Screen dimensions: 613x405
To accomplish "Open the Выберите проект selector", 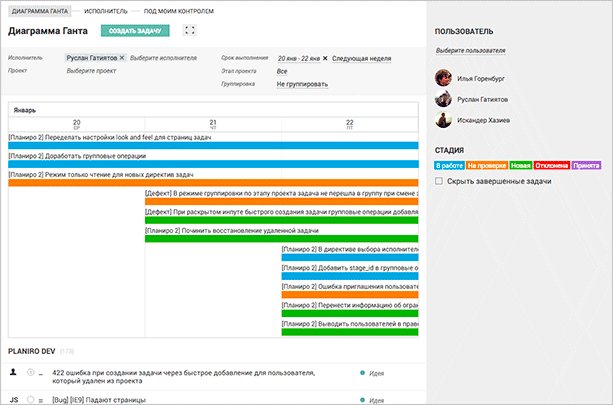I will point(91,71).
